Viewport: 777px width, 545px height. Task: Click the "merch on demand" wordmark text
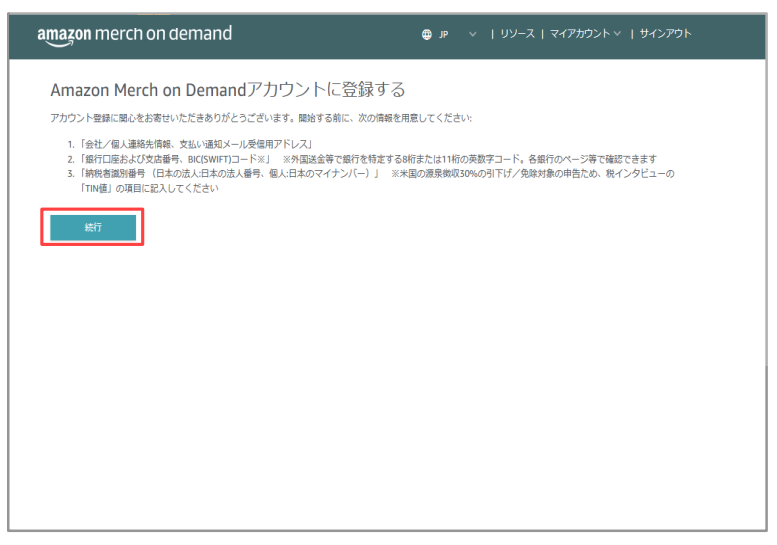pos(163,33)
